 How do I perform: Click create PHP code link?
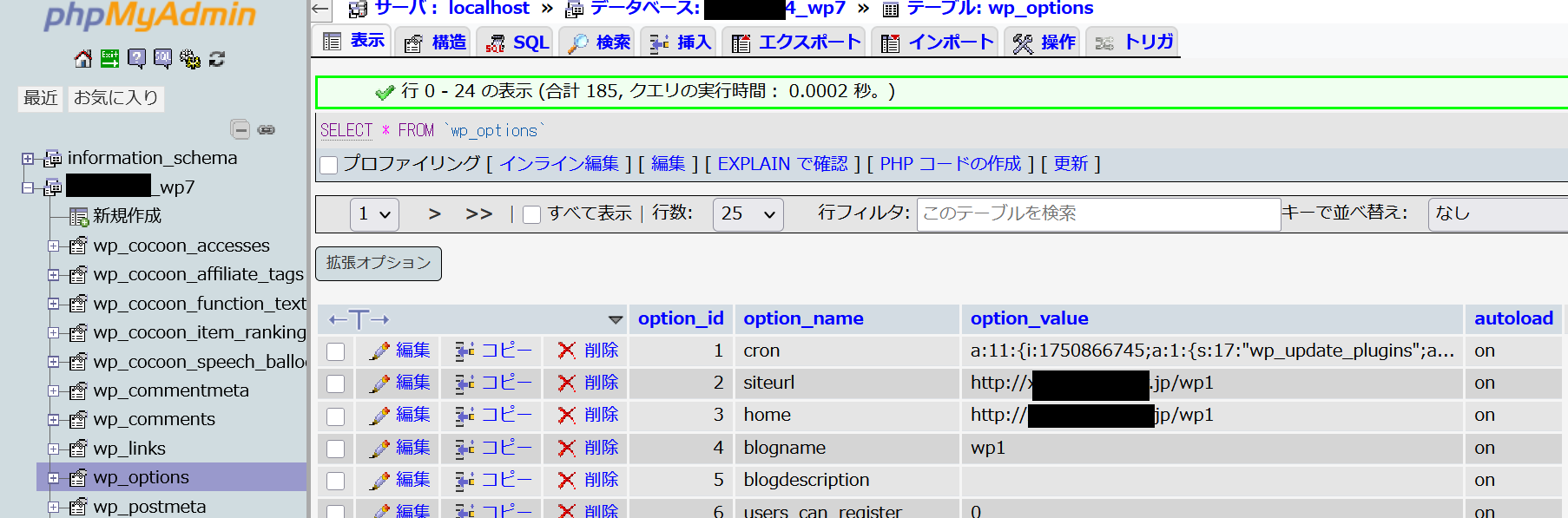(950, 164)
